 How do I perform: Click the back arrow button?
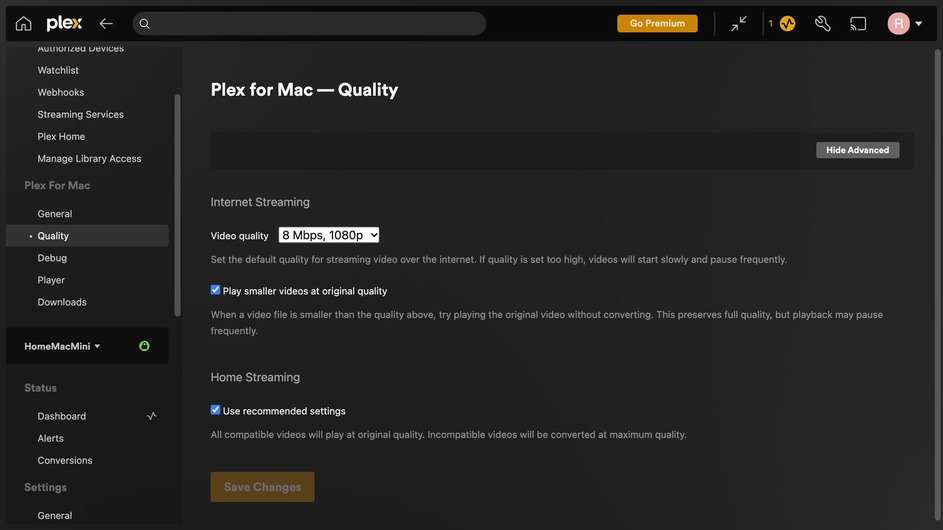(106, 23)
